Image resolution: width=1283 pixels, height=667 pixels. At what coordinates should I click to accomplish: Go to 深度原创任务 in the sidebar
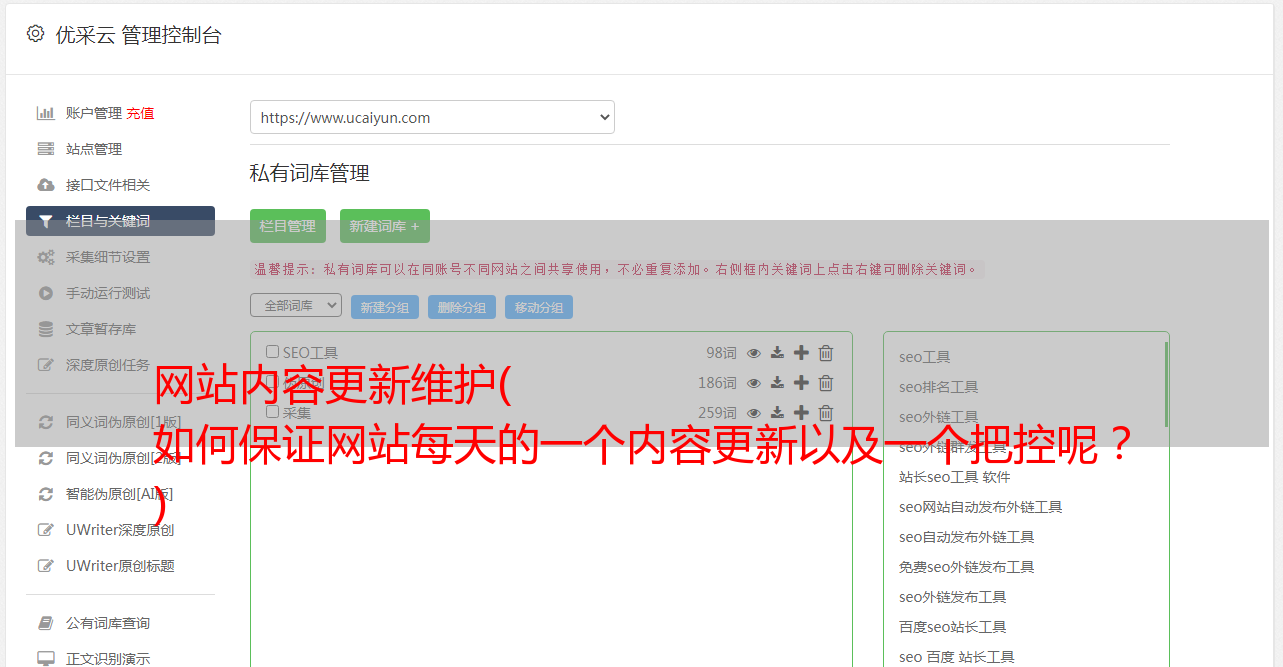click(x=108, y=365)
